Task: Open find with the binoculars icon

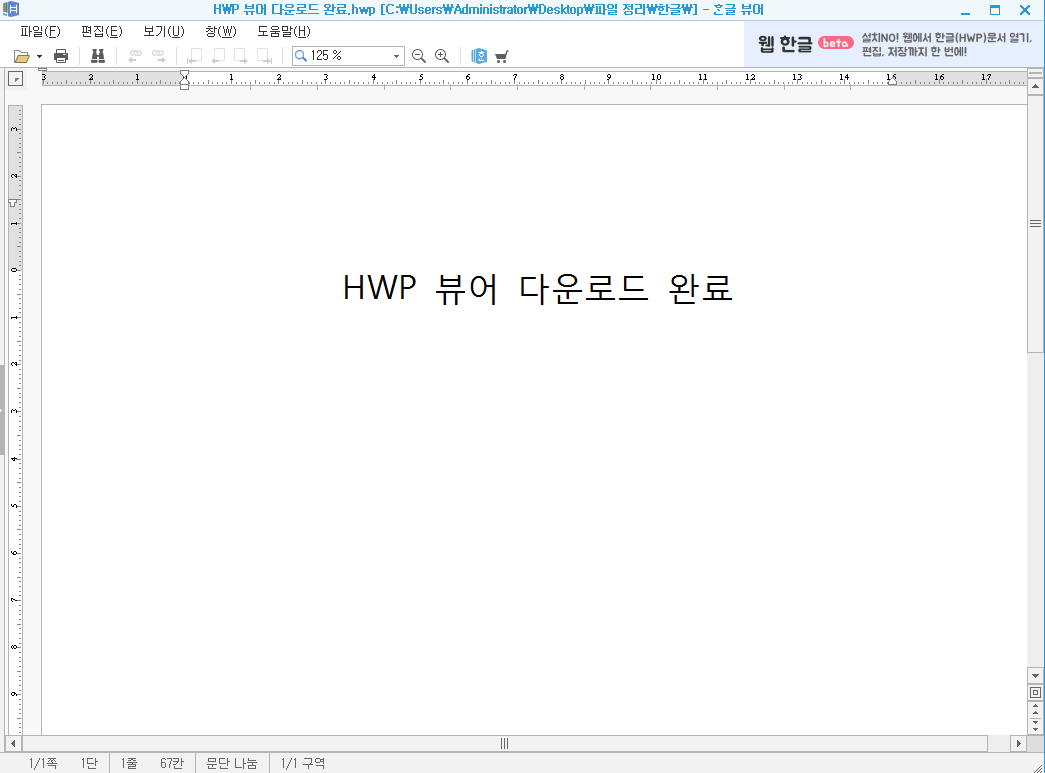Action: coord(98,56)
